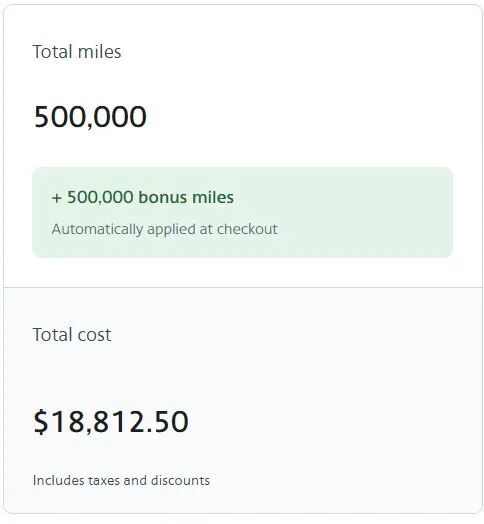
Task: Click the word Includes in the footnote
Action: pos(58,481)
